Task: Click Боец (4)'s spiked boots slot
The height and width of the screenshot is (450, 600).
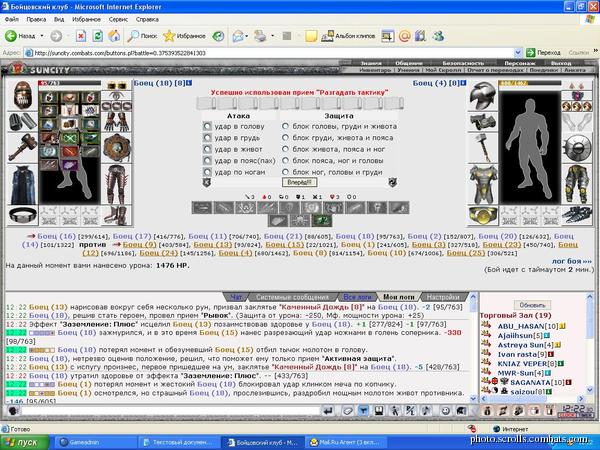Action: click(576, 215)
